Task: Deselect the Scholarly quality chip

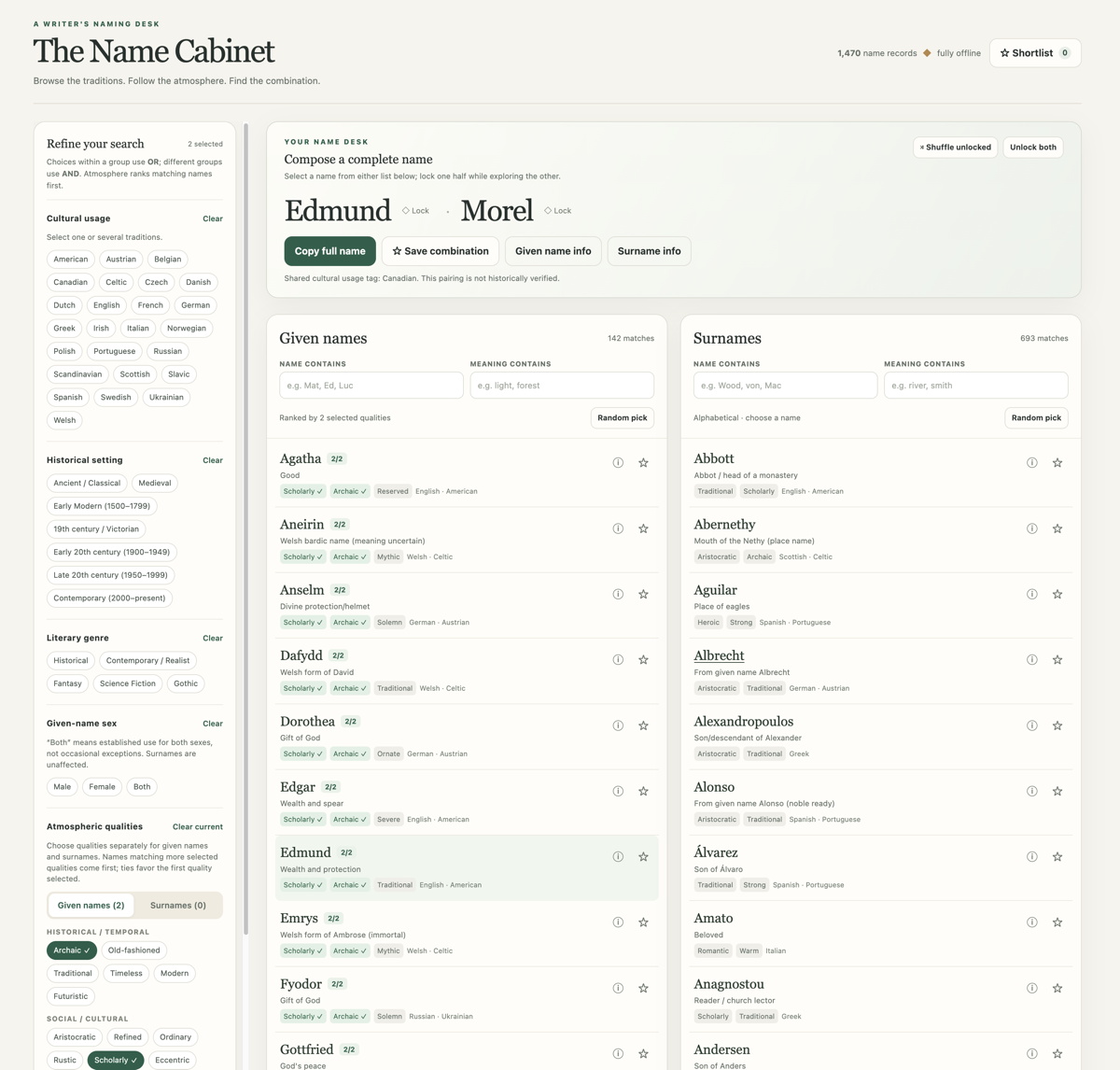Action: click(116, 1060)
